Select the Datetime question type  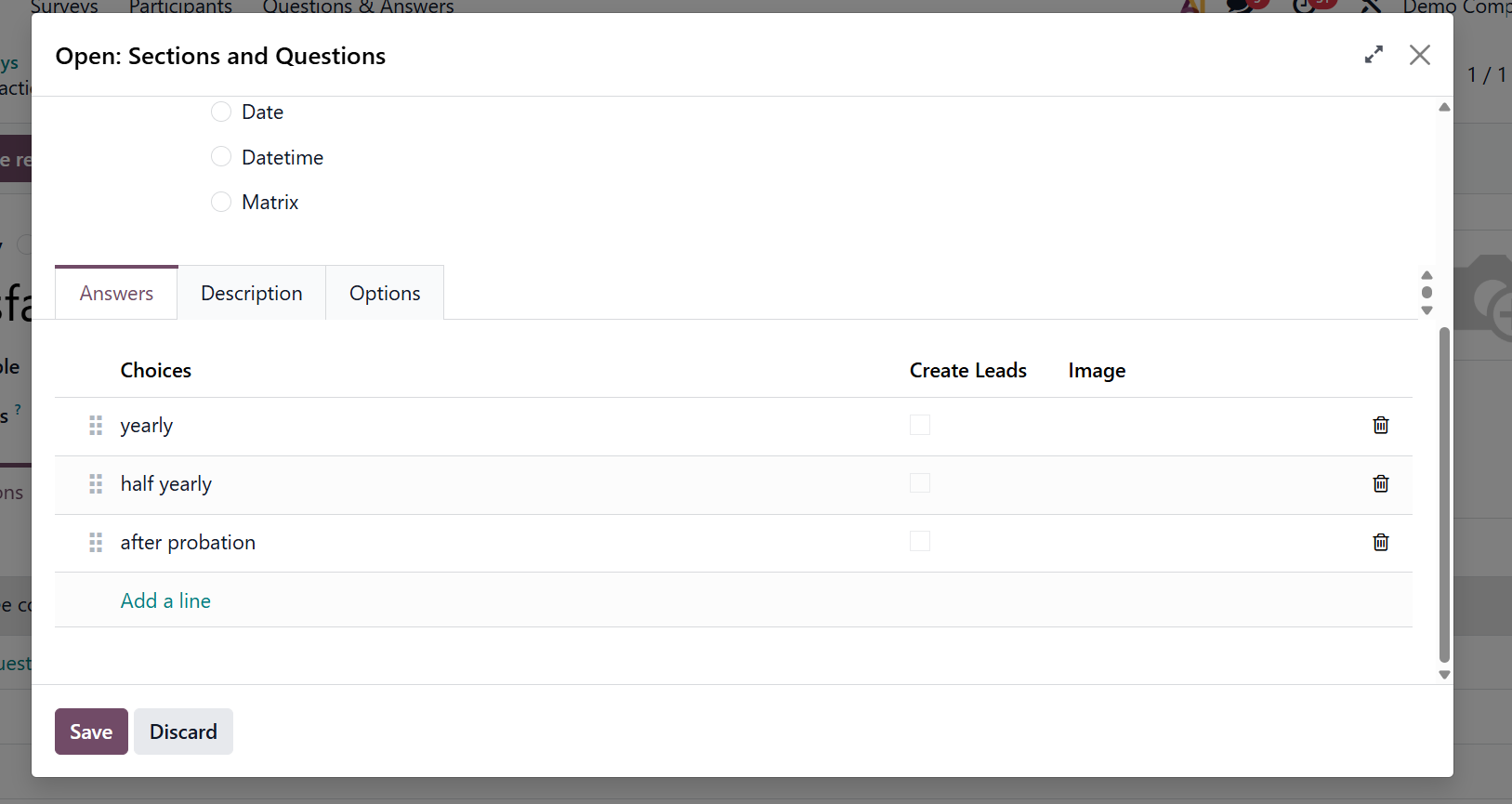tap(221, 157)
